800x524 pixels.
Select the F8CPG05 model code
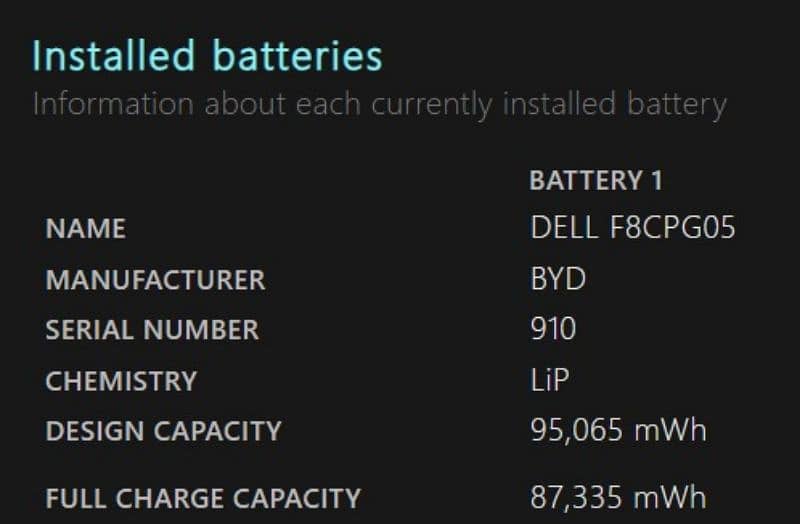pyautogui.click(x=672, y=228)
